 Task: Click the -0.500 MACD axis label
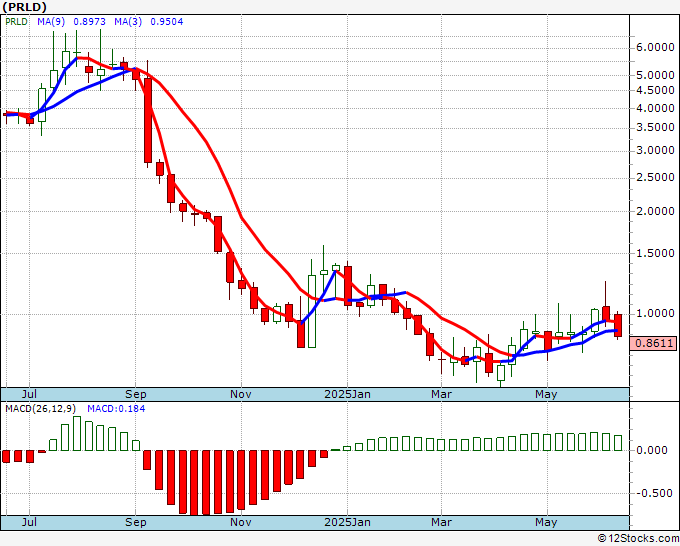pyautogui.click(x=652, y=493)
